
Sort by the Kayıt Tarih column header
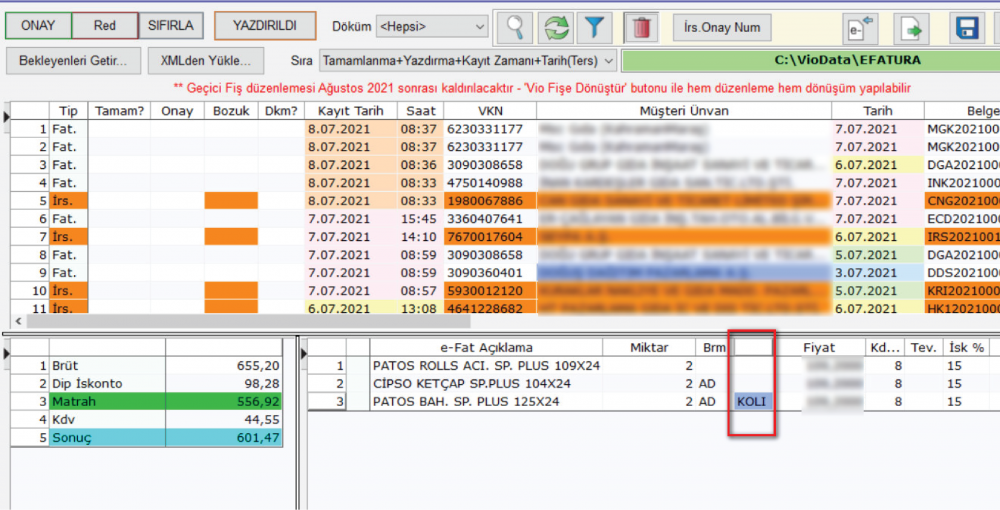point(350,111)
